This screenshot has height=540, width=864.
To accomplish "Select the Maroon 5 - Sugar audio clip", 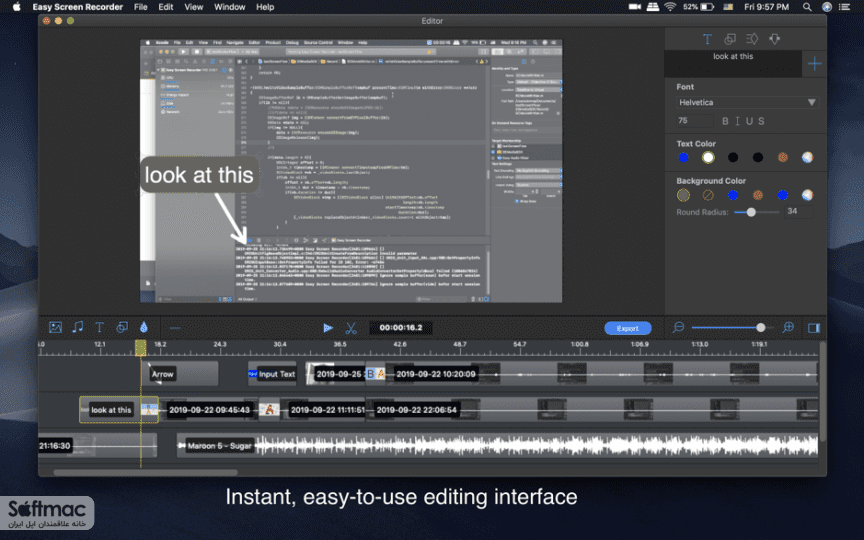I will pyautogui.click(x=497, y=446).
